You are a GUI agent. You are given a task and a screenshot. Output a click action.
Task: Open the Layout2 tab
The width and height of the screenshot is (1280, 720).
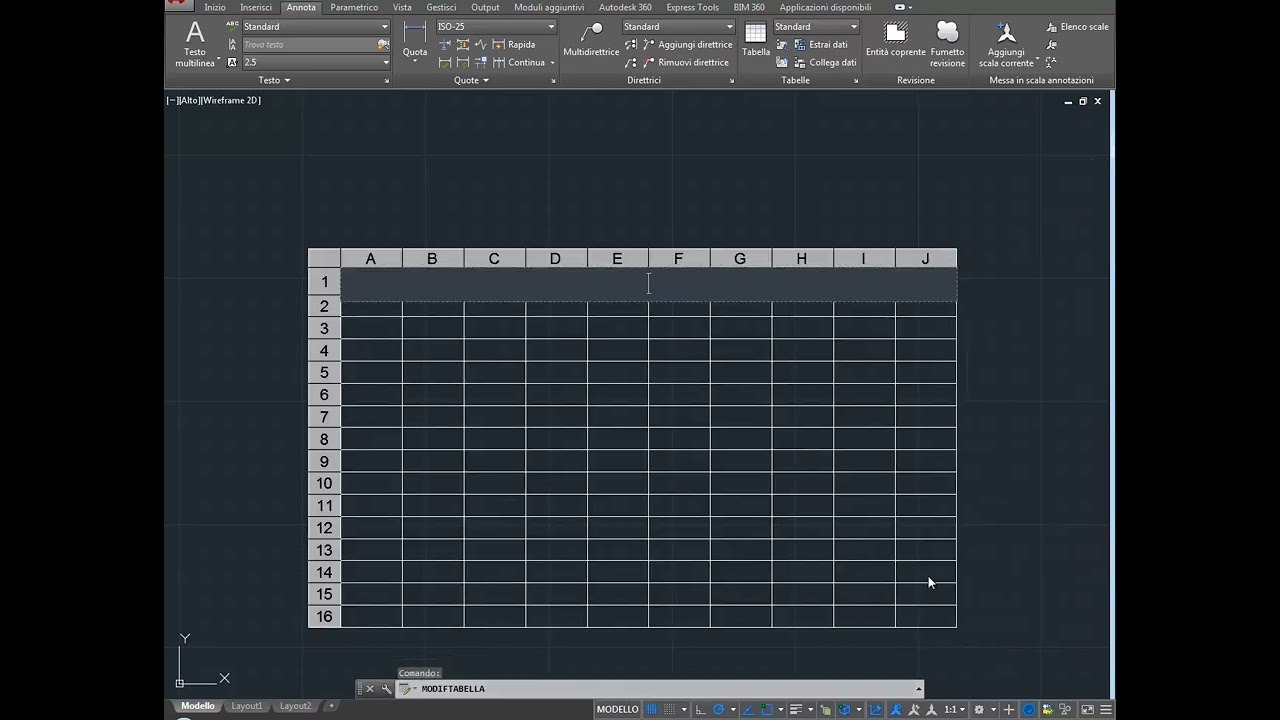295,706
